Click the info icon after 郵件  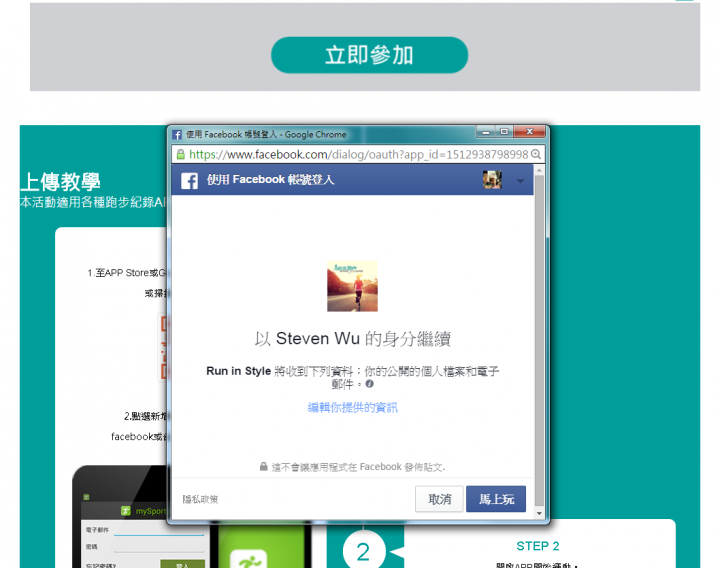point(370,384)
